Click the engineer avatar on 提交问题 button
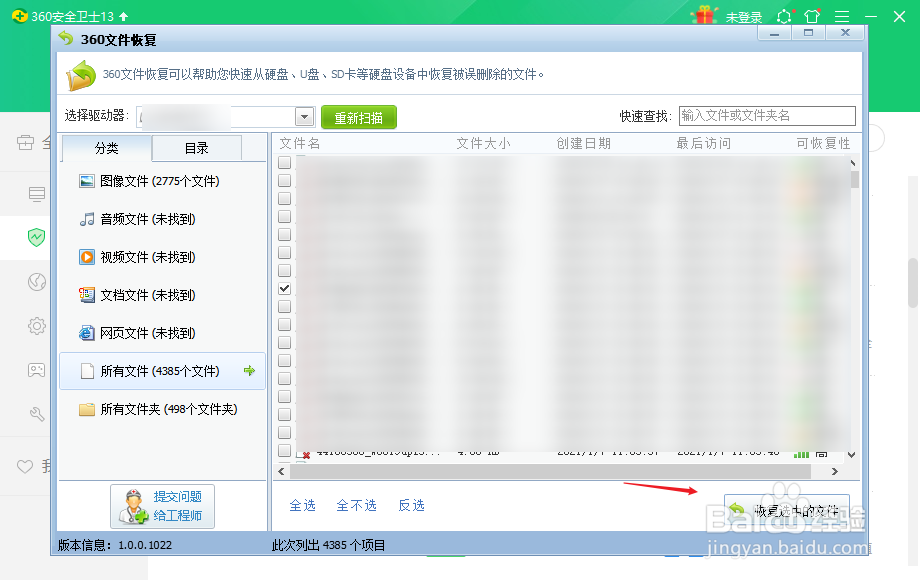Image resolution: width=920 pixels, height=580 pixels. point(132,506)
